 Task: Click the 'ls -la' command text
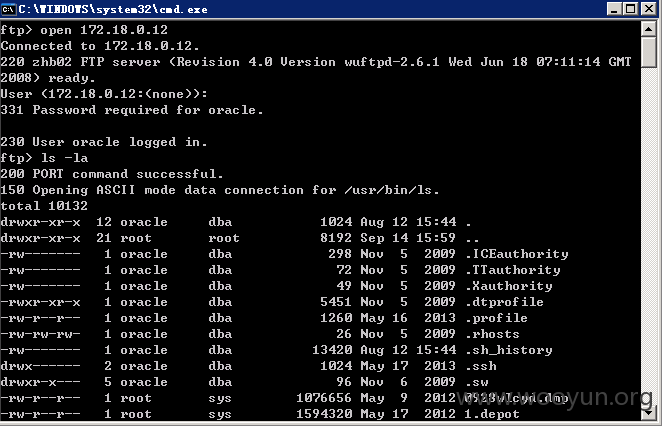pyautogui.click(x=65, y=158)
